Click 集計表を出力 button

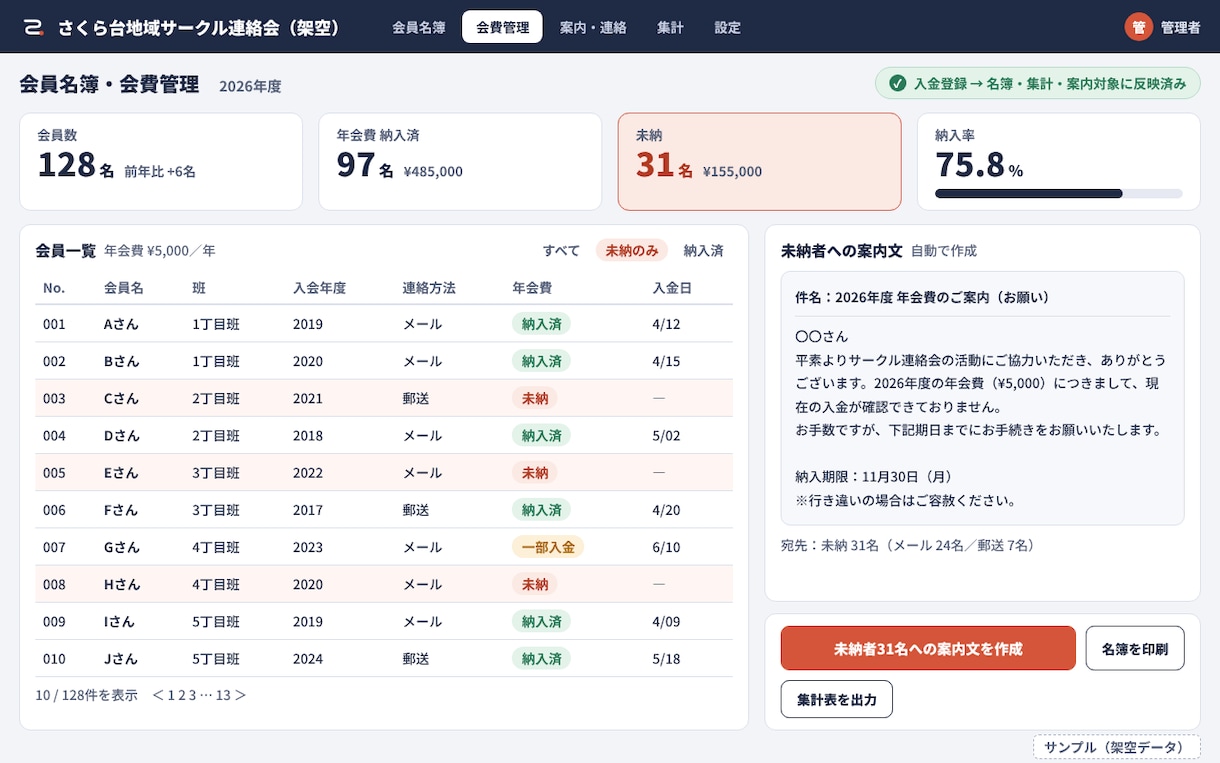(x=836, y=699)
